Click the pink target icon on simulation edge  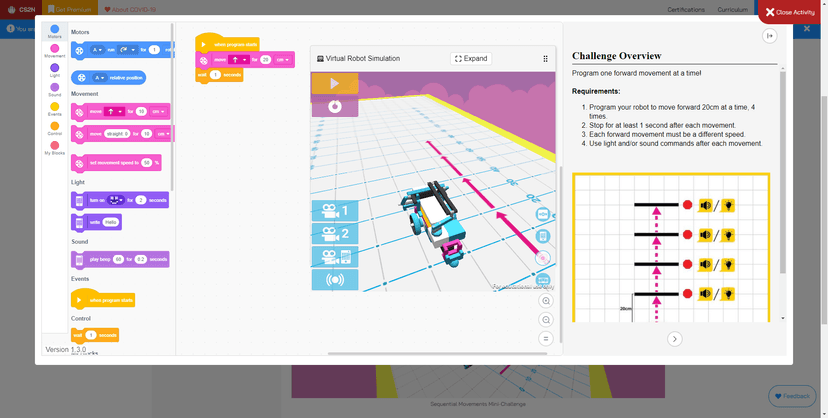coord(543,258)
